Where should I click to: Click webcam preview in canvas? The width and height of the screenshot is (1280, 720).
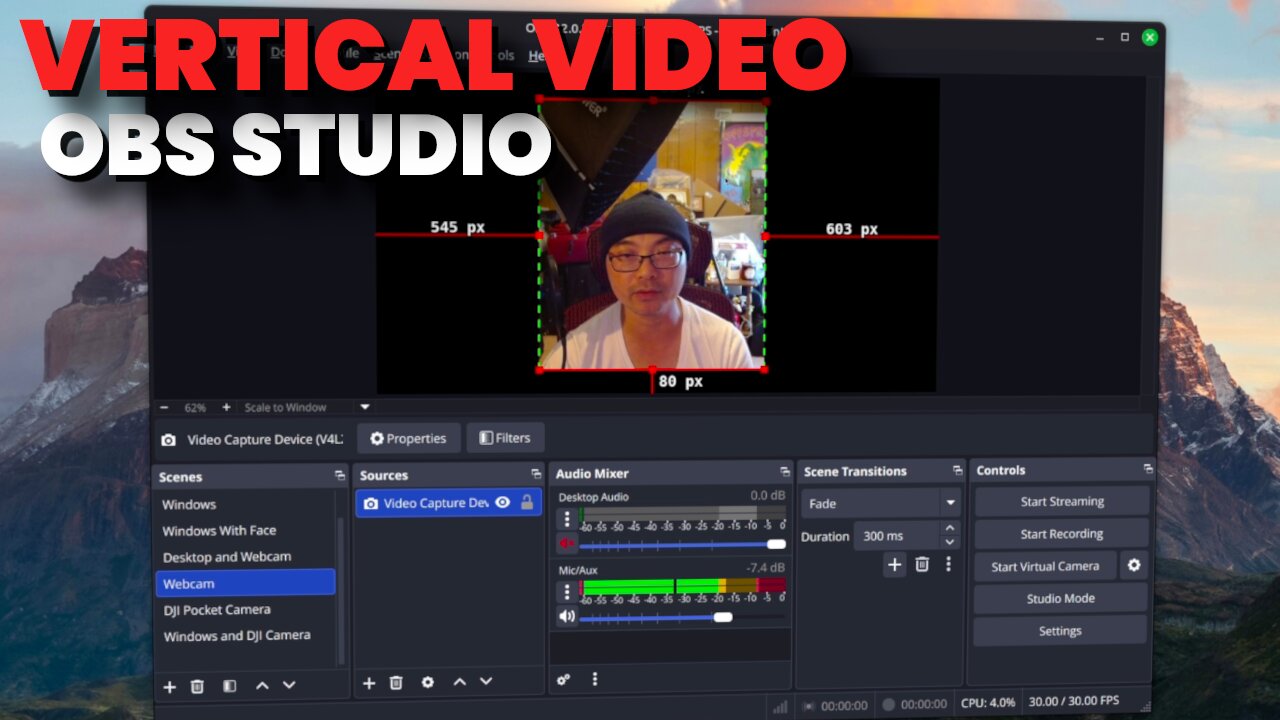(652, 235)
